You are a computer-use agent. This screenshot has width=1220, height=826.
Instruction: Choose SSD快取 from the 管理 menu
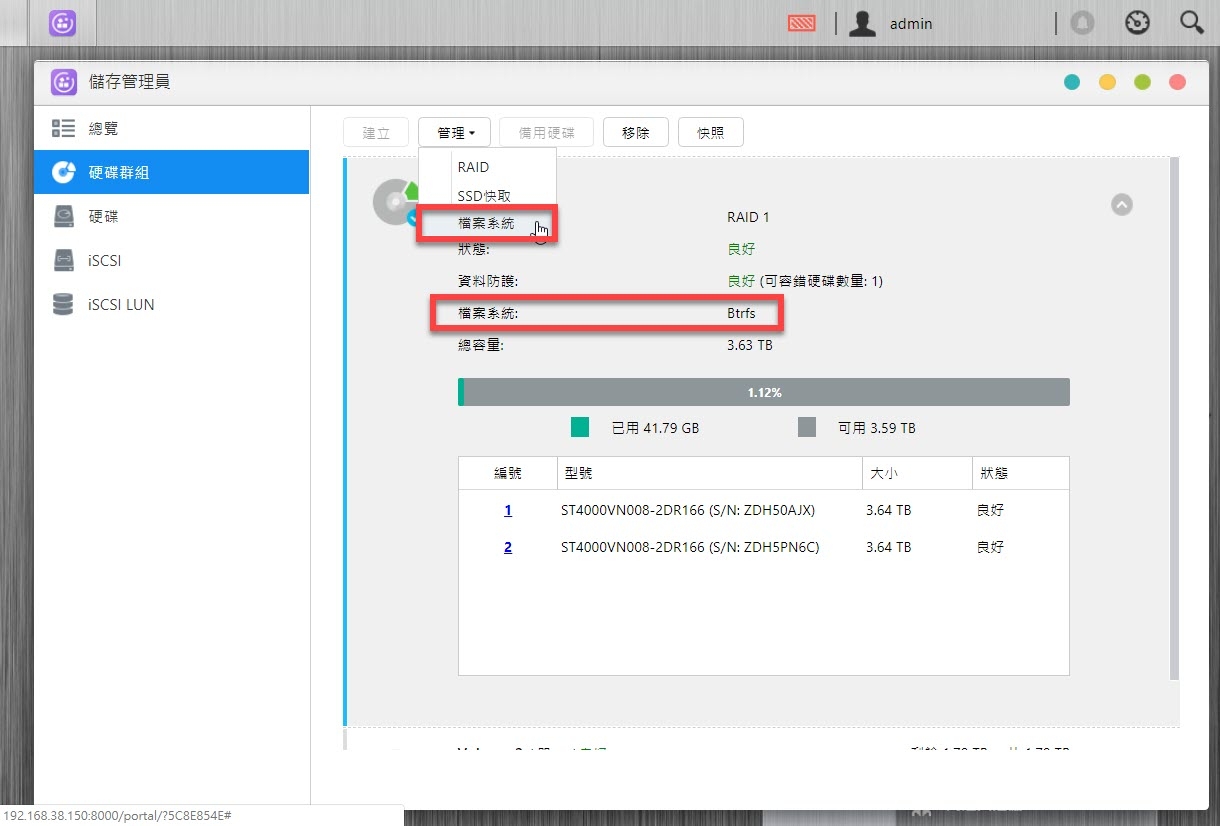pyautogui.click(x=487, y=196)
